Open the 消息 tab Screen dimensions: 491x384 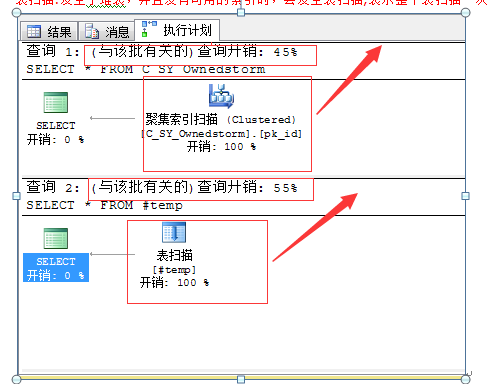107,32
